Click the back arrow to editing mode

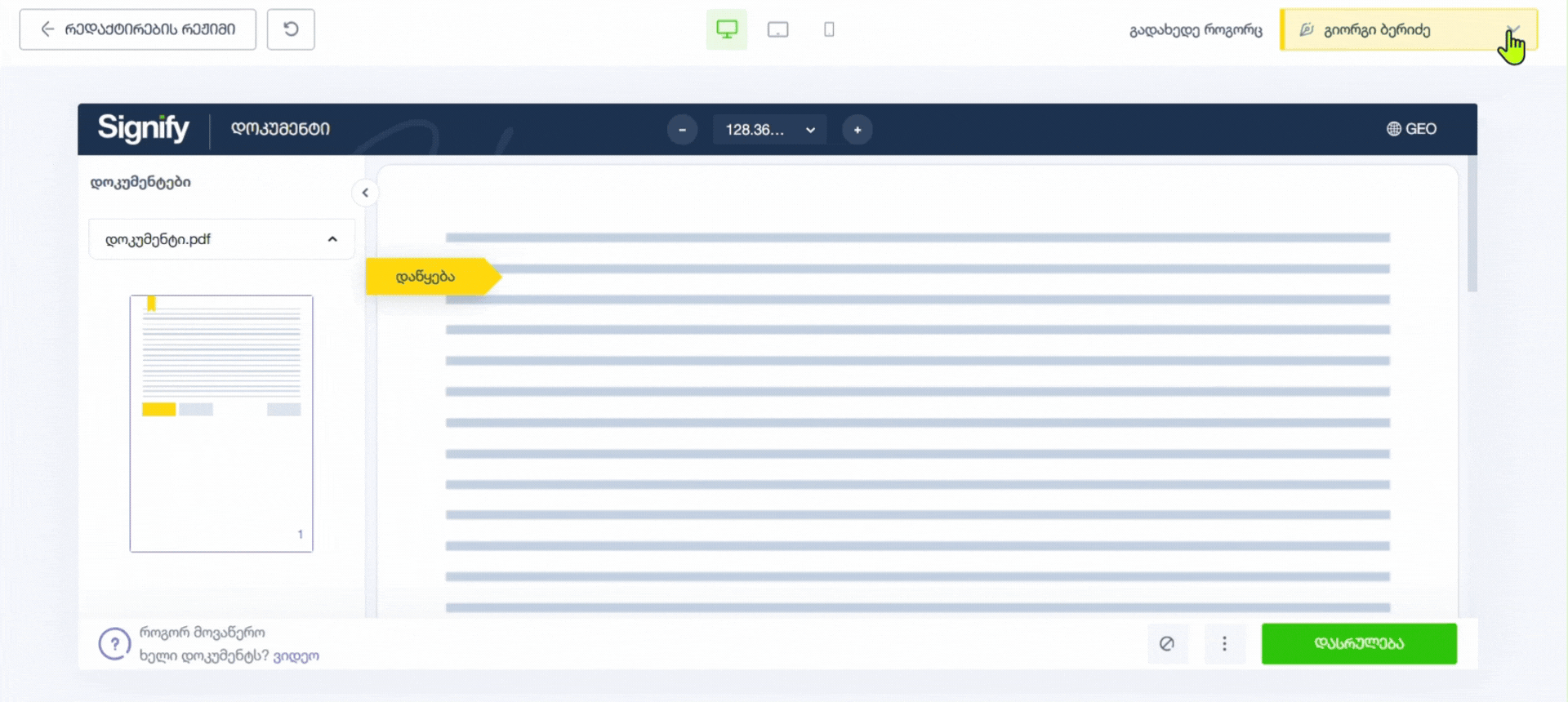tap(137, 29)
